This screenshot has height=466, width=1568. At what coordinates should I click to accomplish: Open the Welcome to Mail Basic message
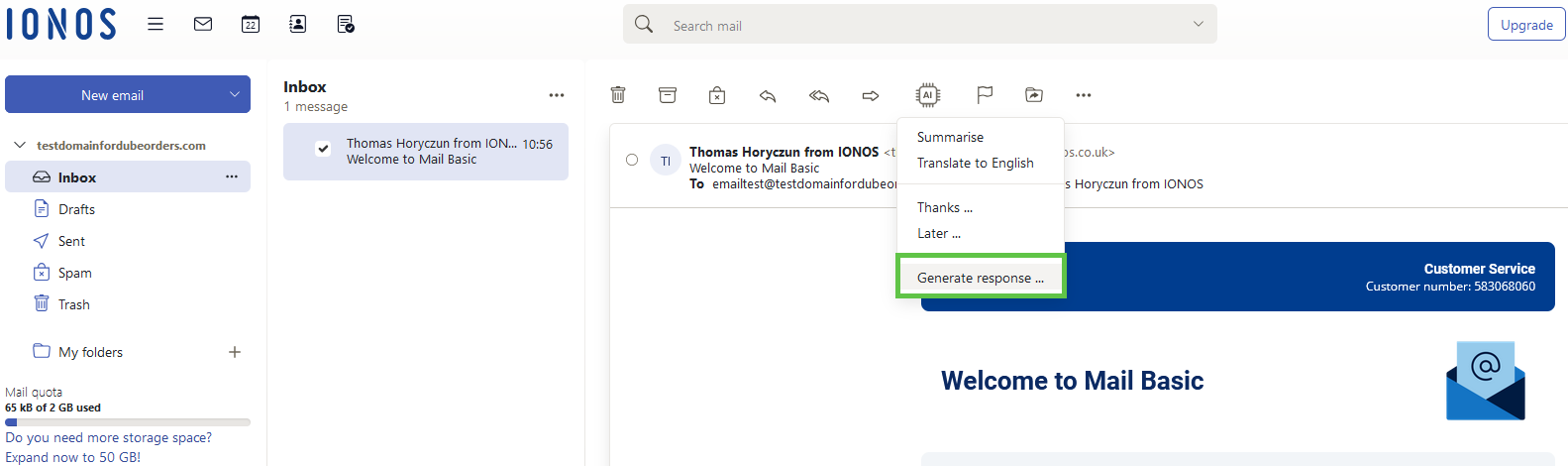tap(426, 152)
